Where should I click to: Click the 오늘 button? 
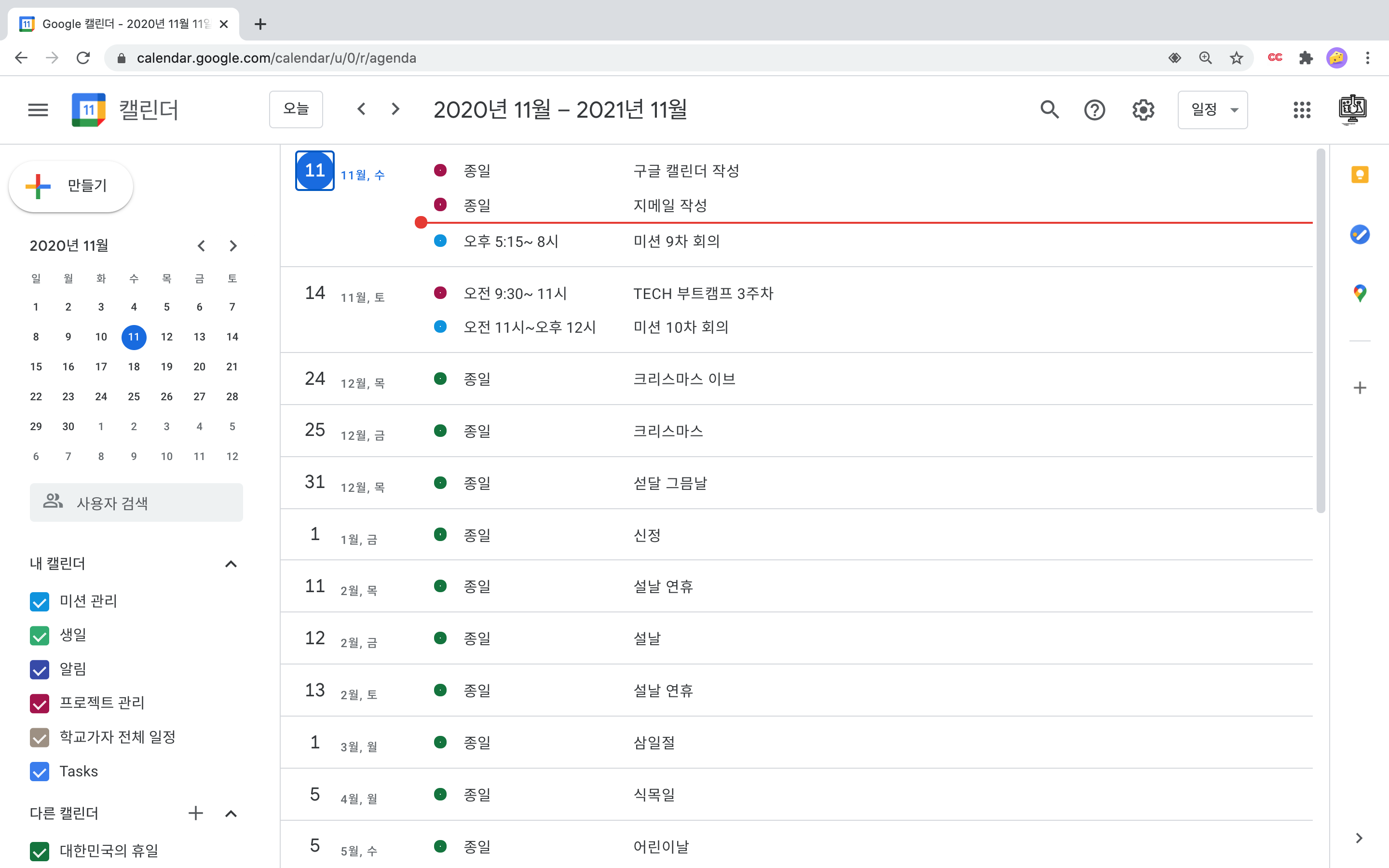pos(296,109)
